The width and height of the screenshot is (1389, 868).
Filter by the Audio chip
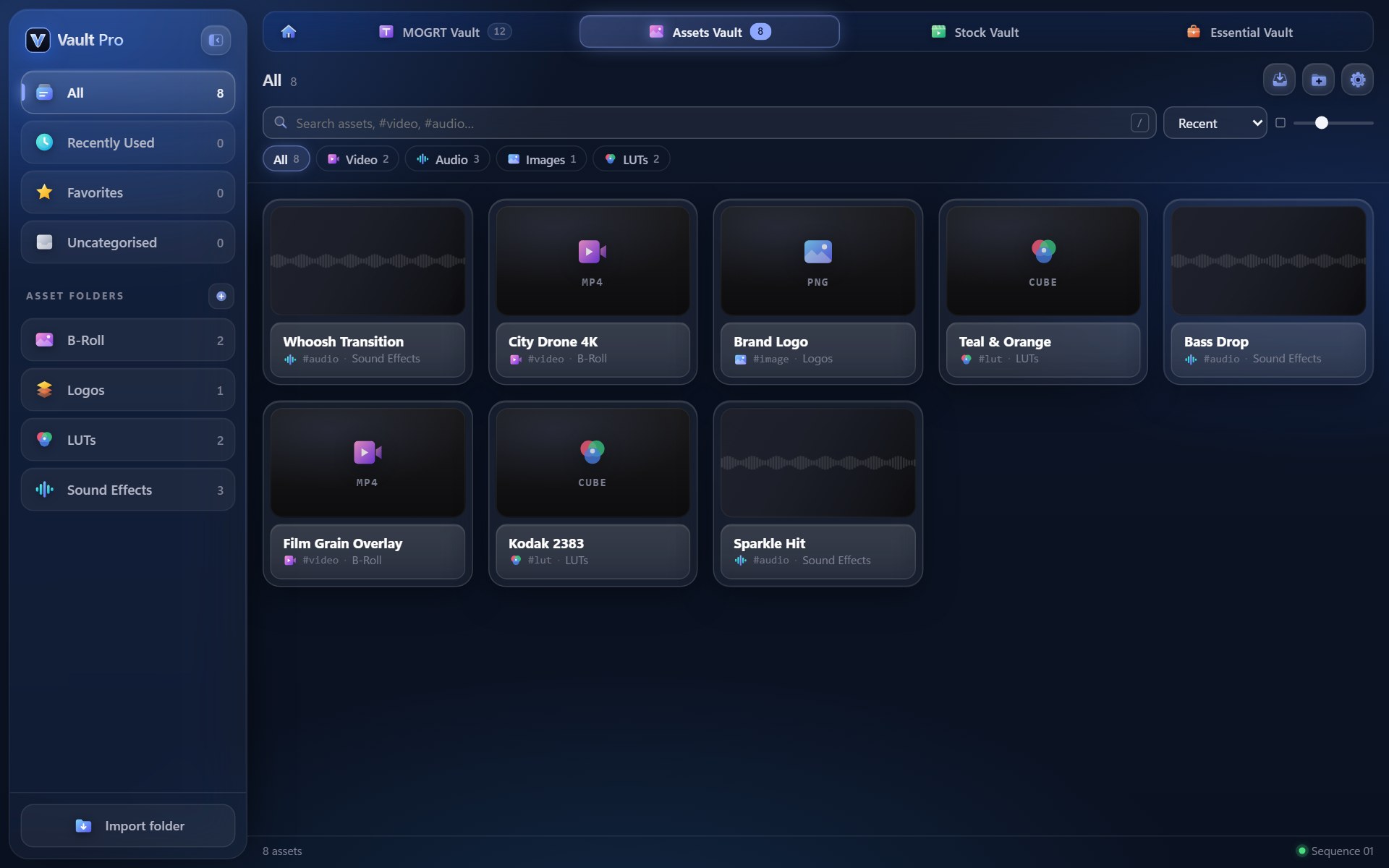[447, 159]
